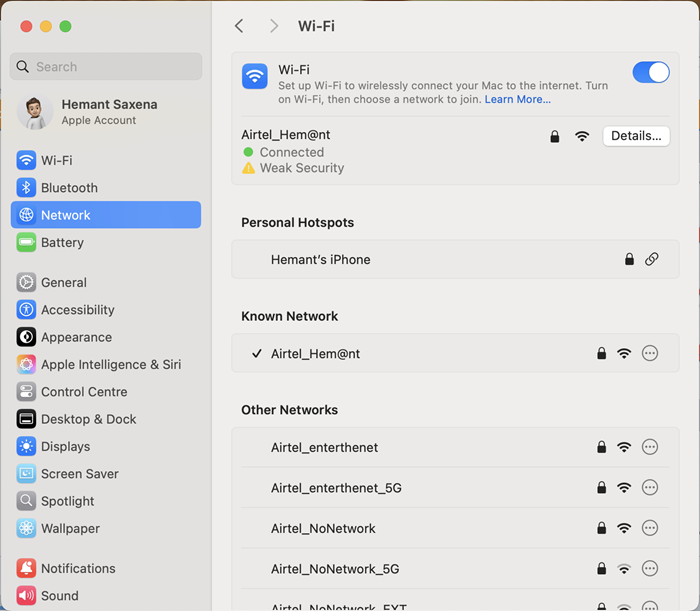This screenshot has width=700, height=611.
Task: Connect to Hemant's iPhone hotspot
Action: pyautogui.click(x=455, y=259)
